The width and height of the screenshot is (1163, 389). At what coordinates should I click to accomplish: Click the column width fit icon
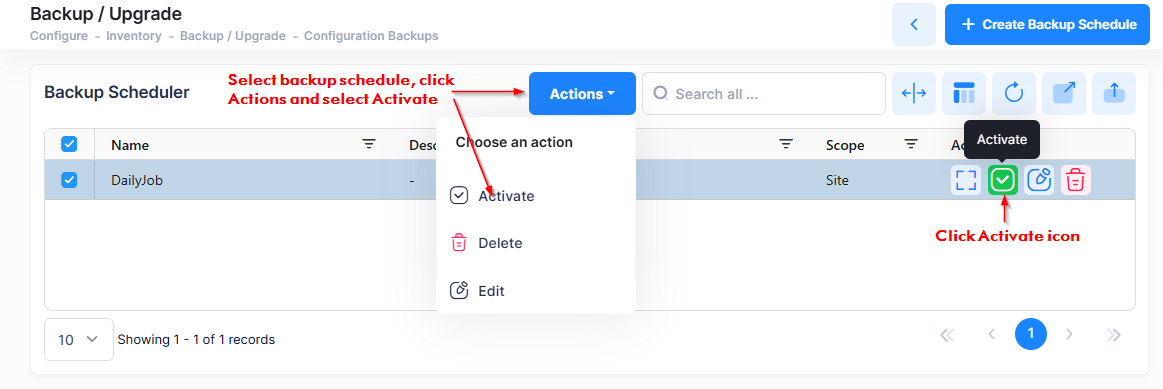[914, 94]
